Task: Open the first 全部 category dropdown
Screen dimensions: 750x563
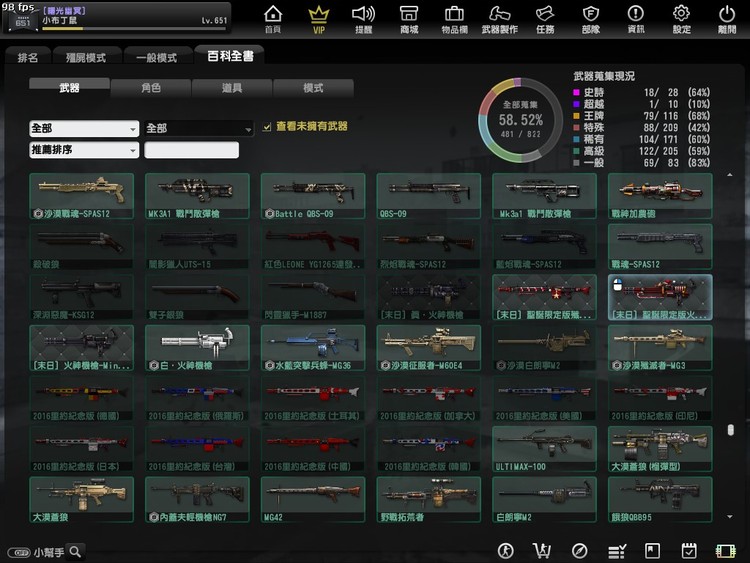Action: (x=84, y=128)
